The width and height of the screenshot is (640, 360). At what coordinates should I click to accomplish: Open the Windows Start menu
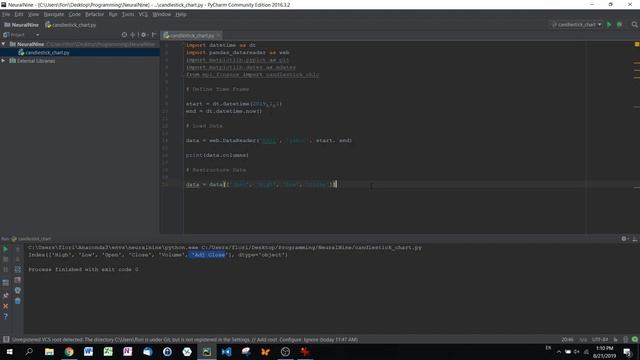point(9,351)
